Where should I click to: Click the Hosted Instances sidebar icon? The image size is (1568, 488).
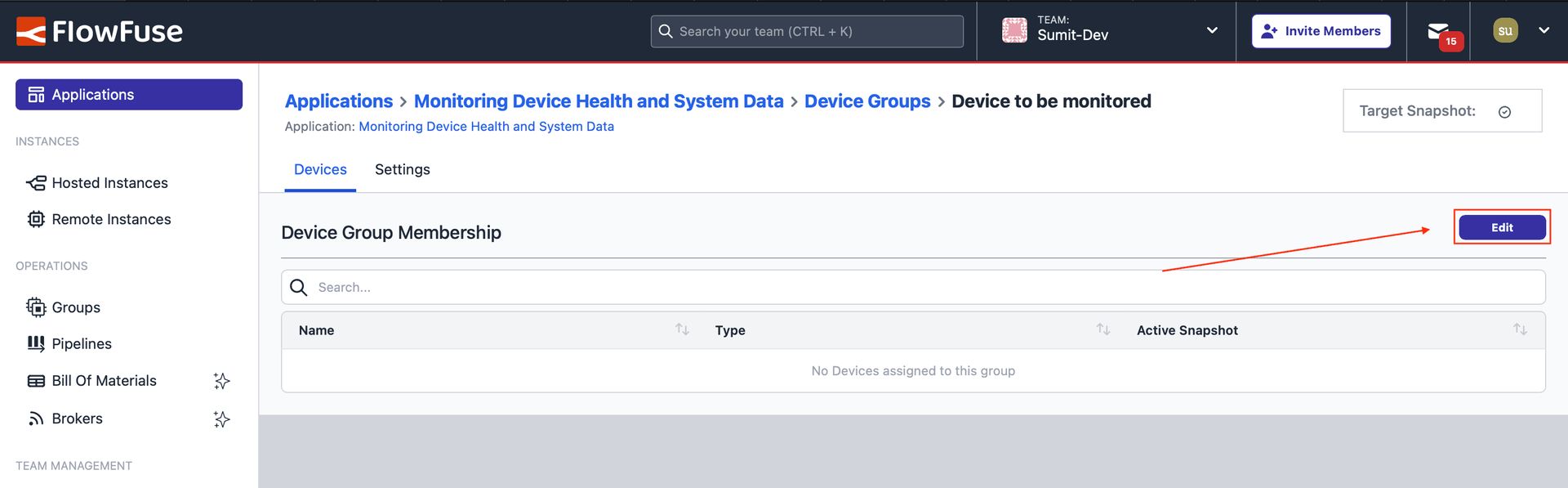tap(36, 183)
